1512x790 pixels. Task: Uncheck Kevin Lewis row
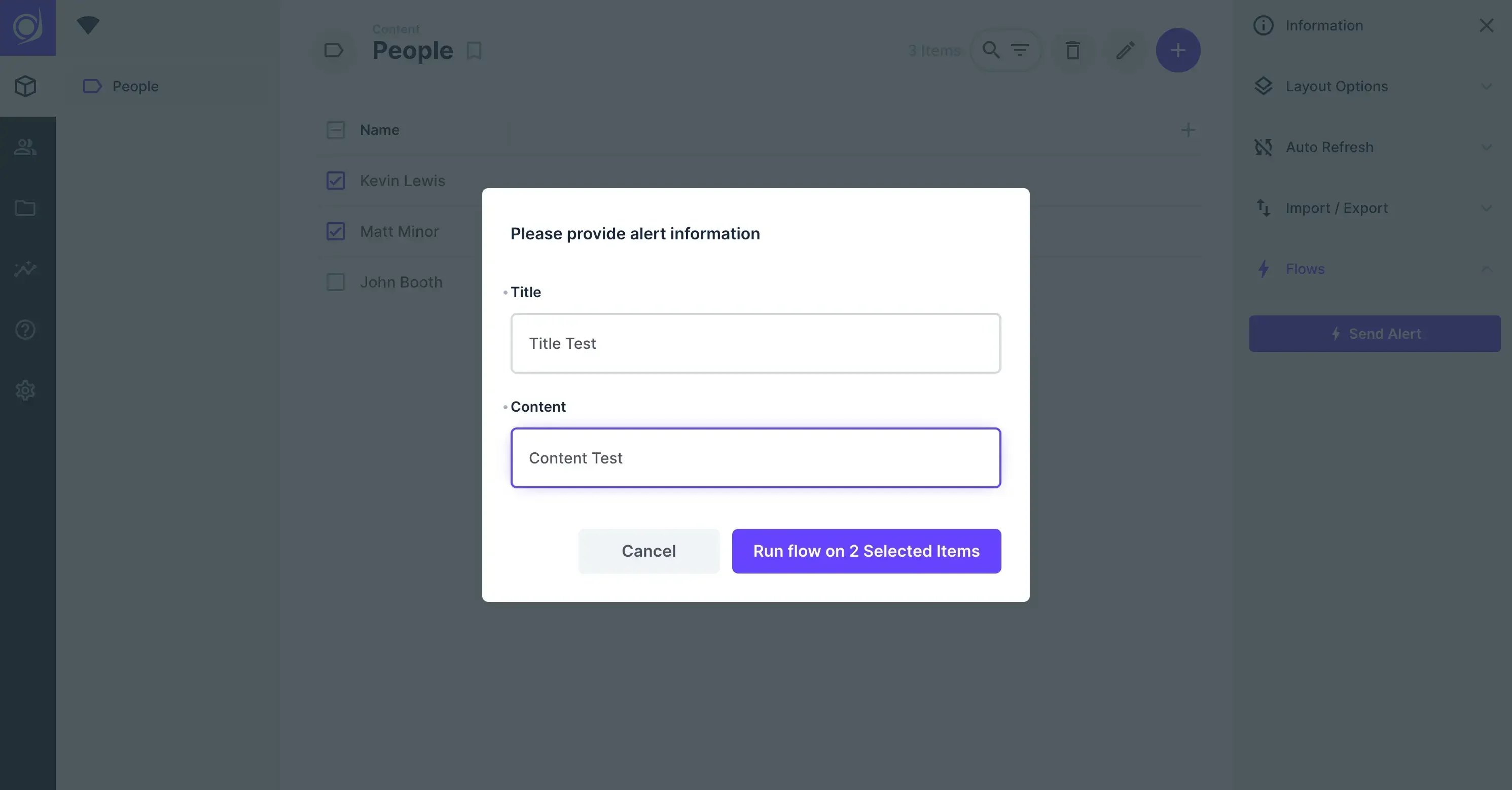point(335,180)
